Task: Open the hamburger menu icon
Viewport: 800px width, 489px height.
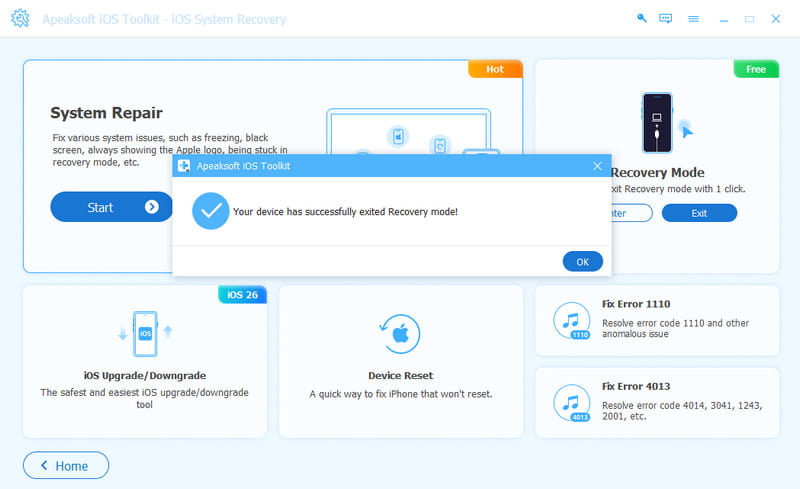Action: 693,19
